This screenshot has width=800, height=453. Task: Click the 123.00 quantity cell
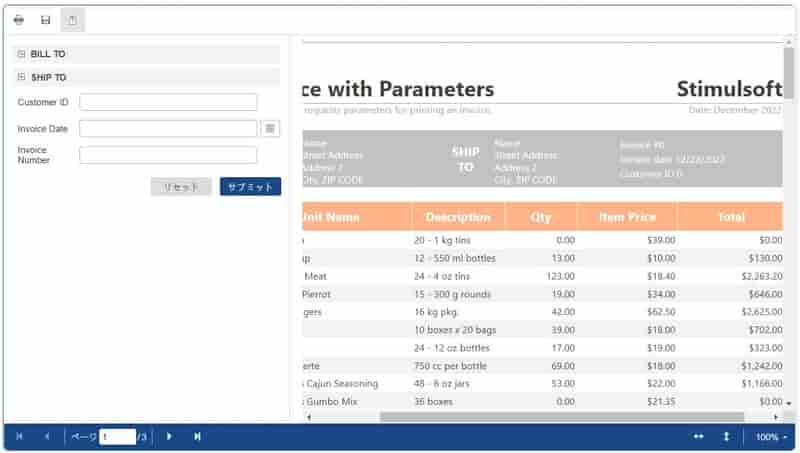560,276
